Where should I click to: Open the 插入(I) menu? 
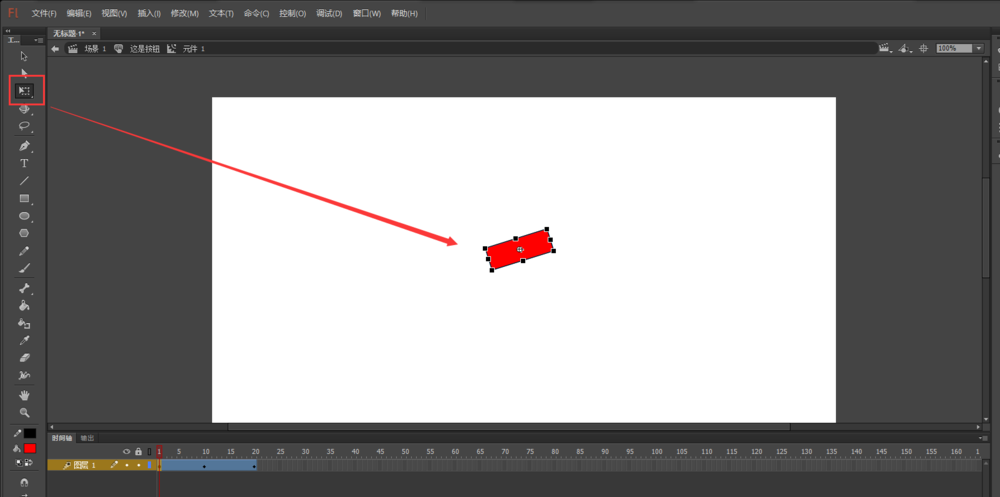click(149, 13)
